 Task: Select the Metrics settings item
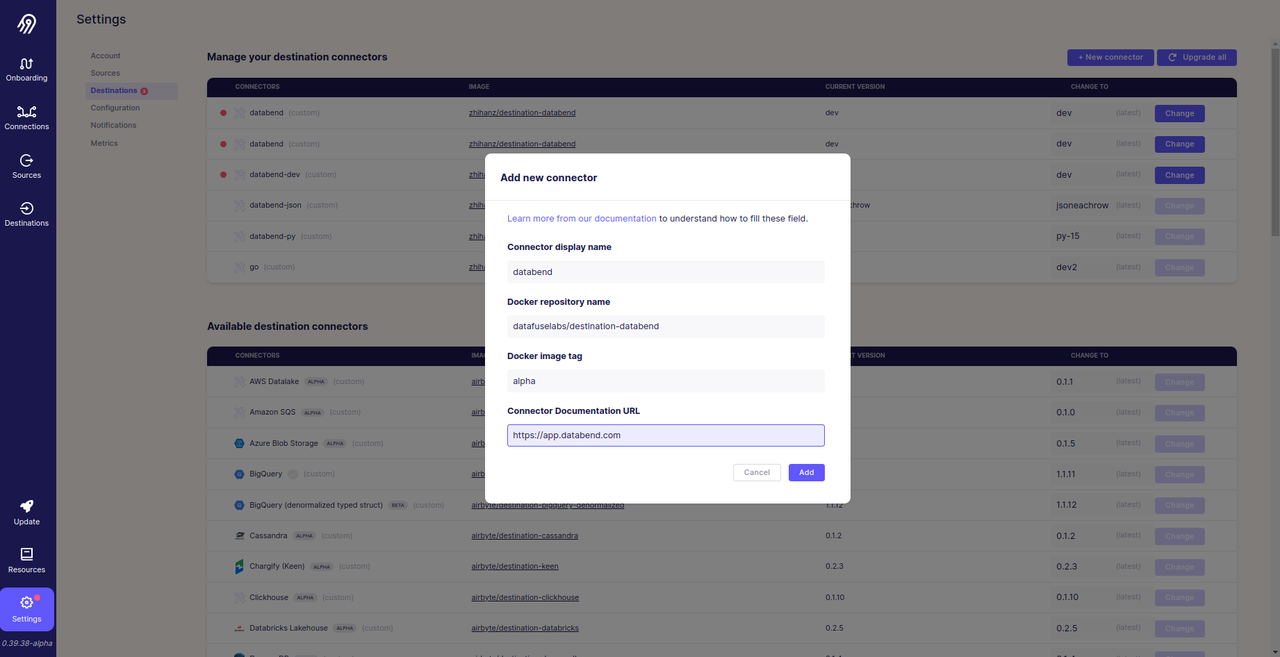pyautogui.click(x=104, y=143)
